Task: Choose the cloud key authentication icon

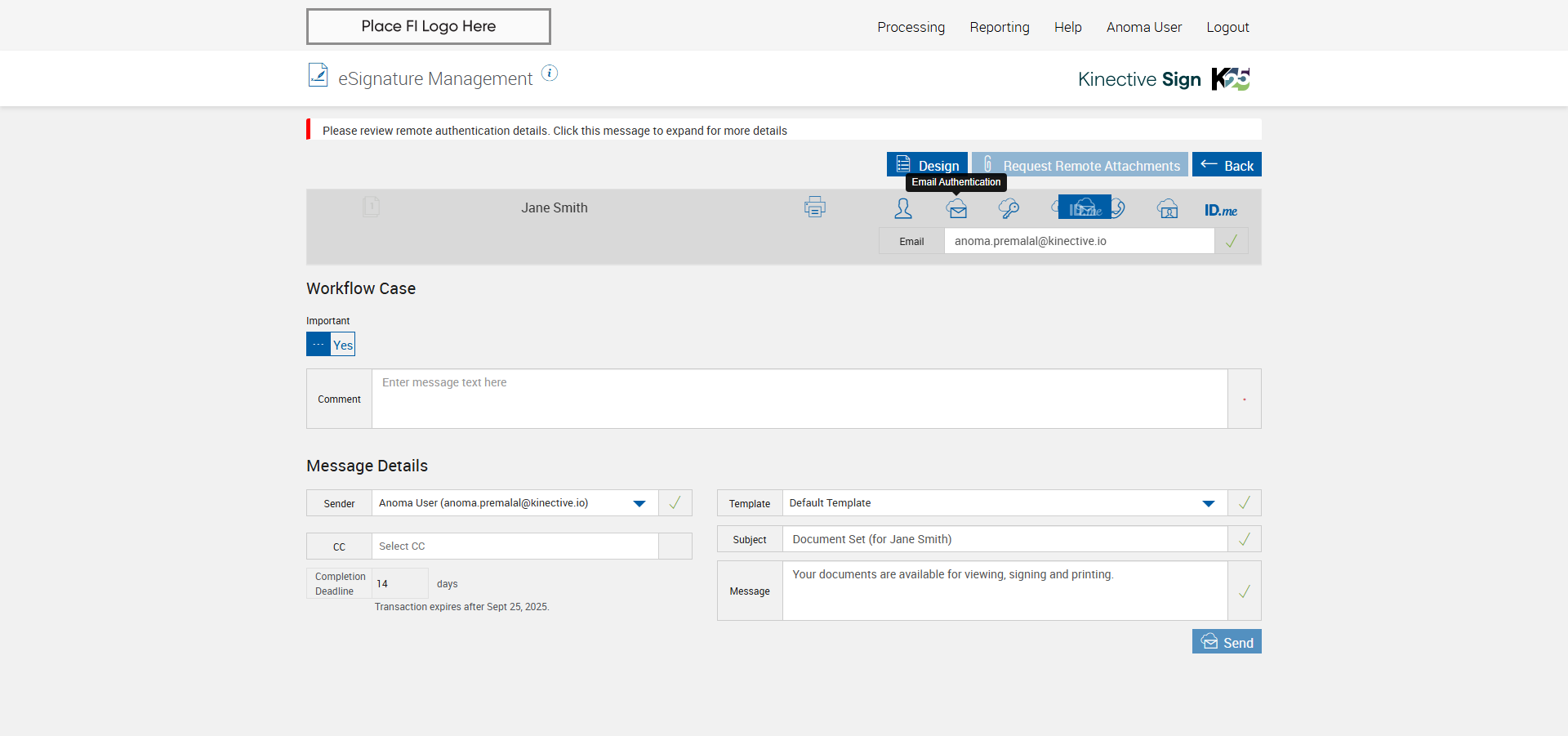Action: 1009,209
